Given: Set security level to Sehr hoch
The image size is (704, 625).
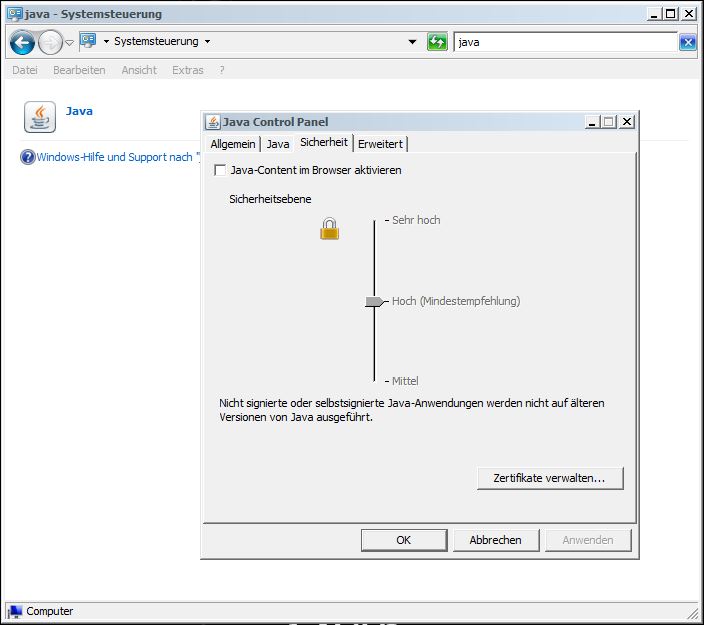Looking at the screenshot, I should click(416, 220).
